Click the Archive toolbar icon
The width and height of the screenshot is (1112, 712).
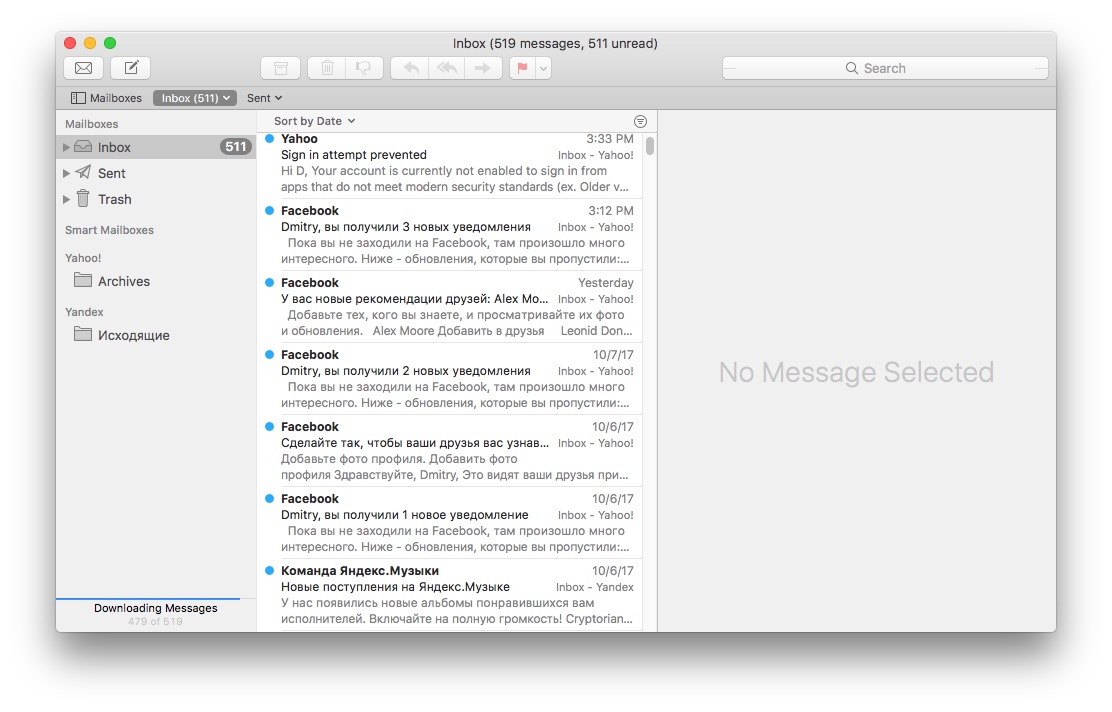pos(281,68)
